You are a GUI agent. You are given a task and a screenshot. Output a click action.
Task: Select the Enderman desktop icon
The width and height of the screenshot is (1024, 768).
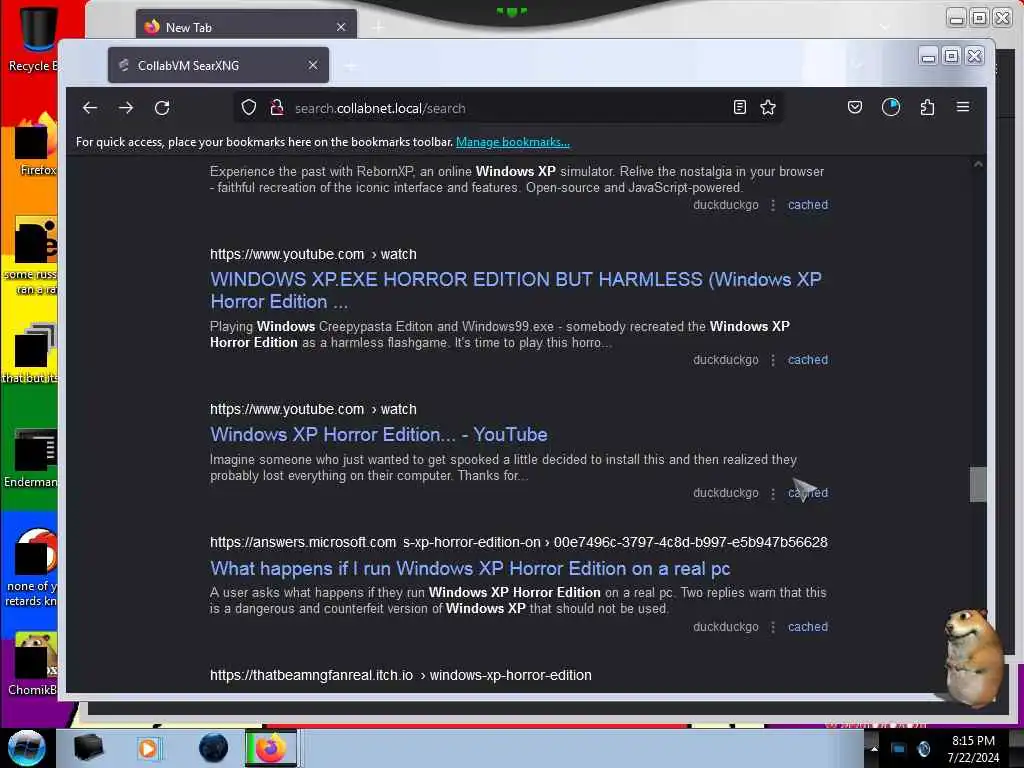(x=33, y=457)
